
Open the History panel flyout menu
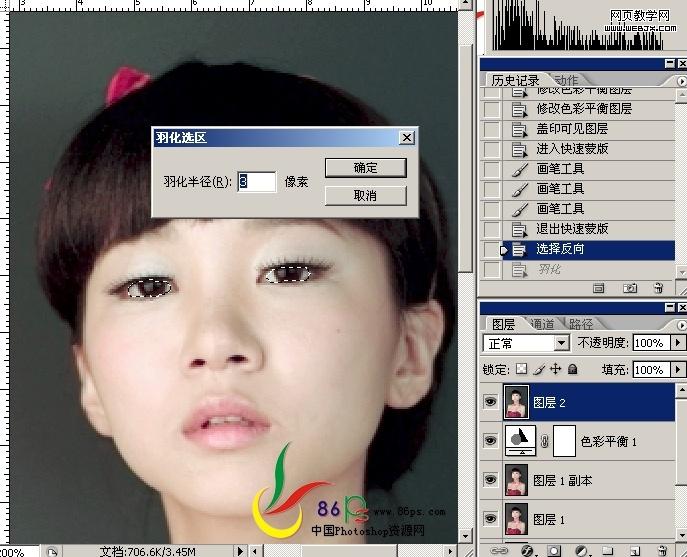pyautogui.click(x=681, y=81)
